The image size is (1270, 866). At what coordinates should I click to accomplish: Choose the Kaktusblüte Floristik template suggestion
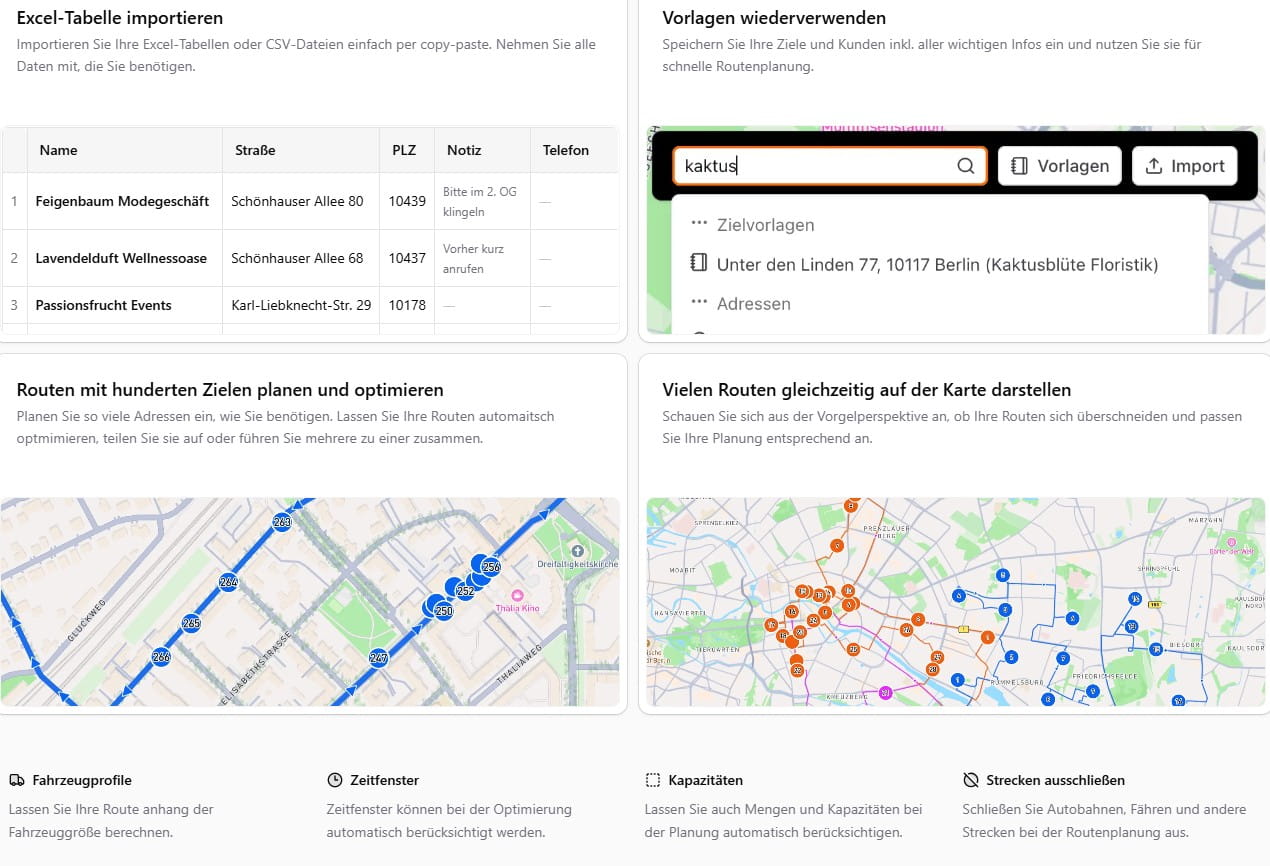pos(939,264)
